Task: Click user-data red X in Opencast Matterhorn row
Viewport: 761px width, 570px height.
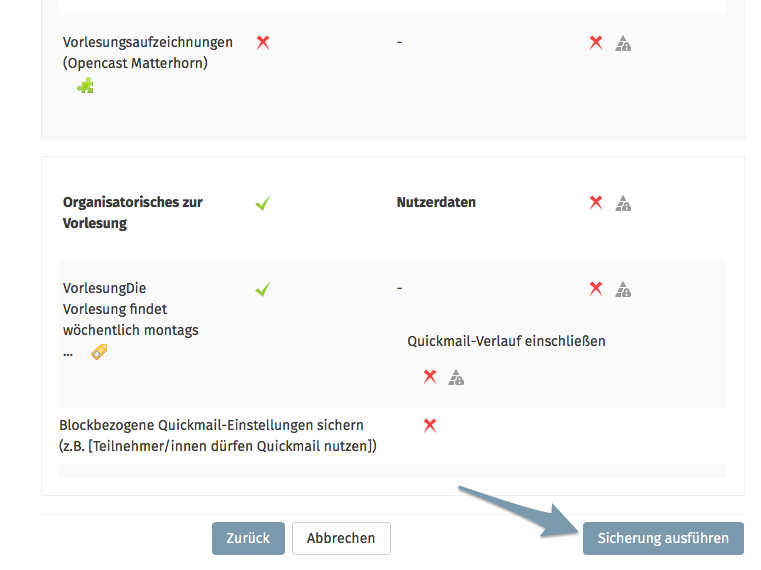Action: coord(596,42)
